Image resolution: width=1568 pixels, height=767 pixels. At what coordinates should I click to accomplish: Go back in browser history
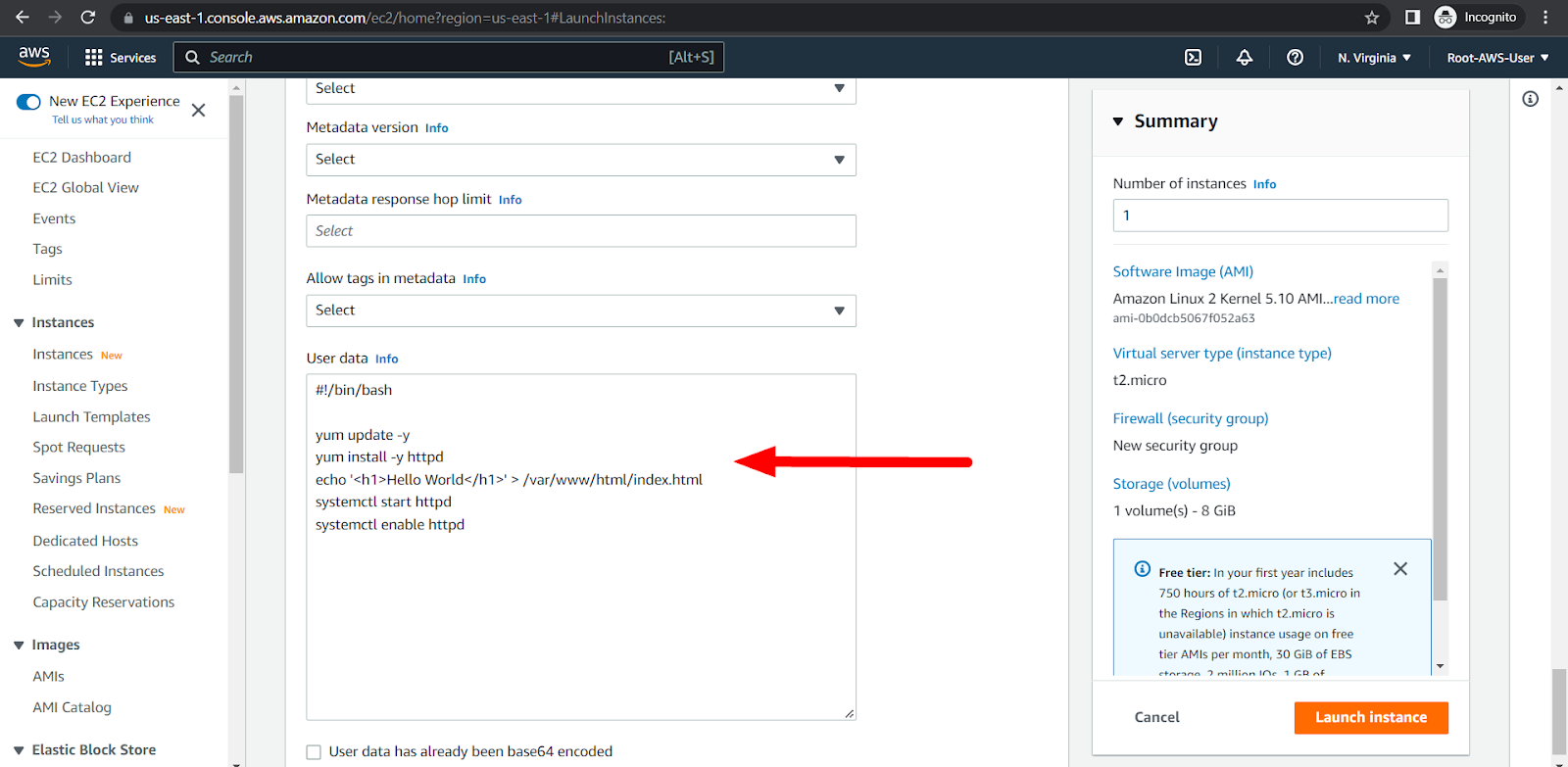coord(23,18)
